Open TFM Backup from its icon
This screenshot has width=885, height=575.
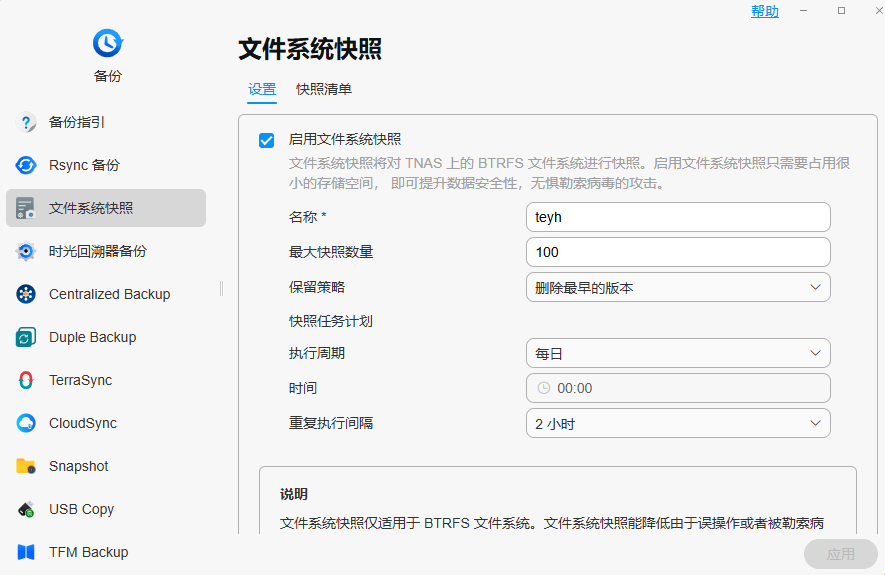pos(26,553)
